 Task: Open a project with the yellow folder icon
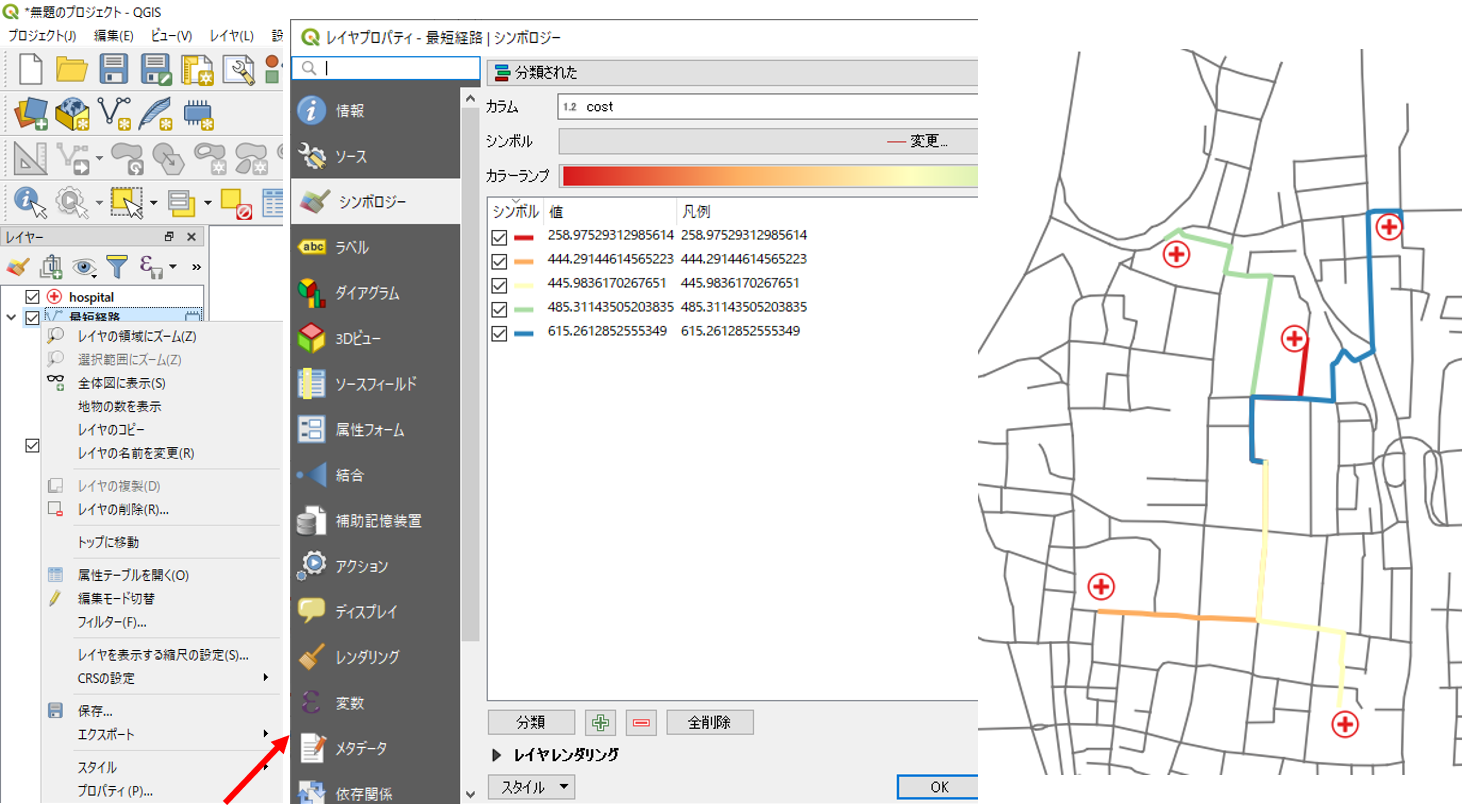tap(72, 69)
